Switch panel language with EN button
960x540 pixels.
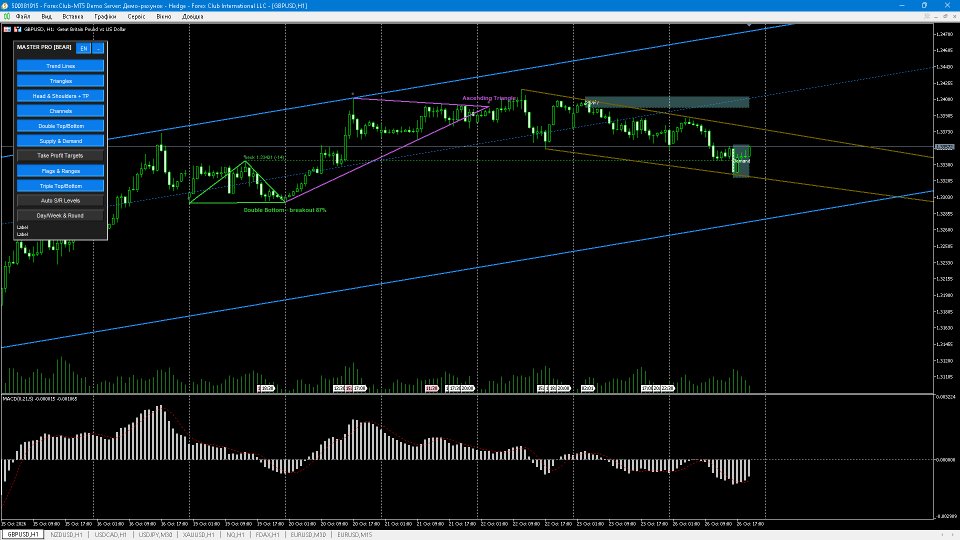tap(84, 48)
